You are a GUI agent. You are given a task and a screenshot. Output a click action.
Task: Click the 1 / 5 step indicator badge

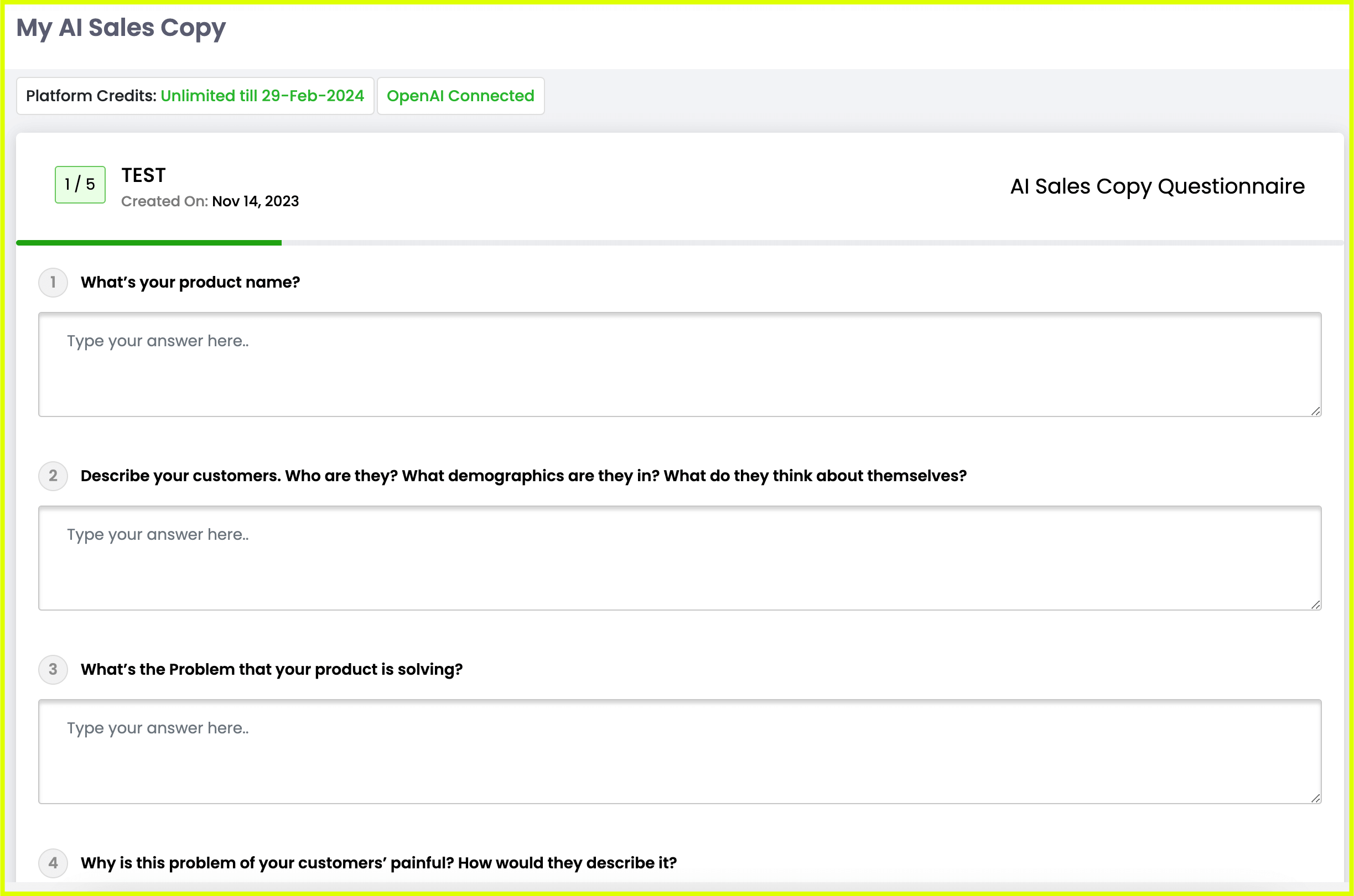pos(80,185)
